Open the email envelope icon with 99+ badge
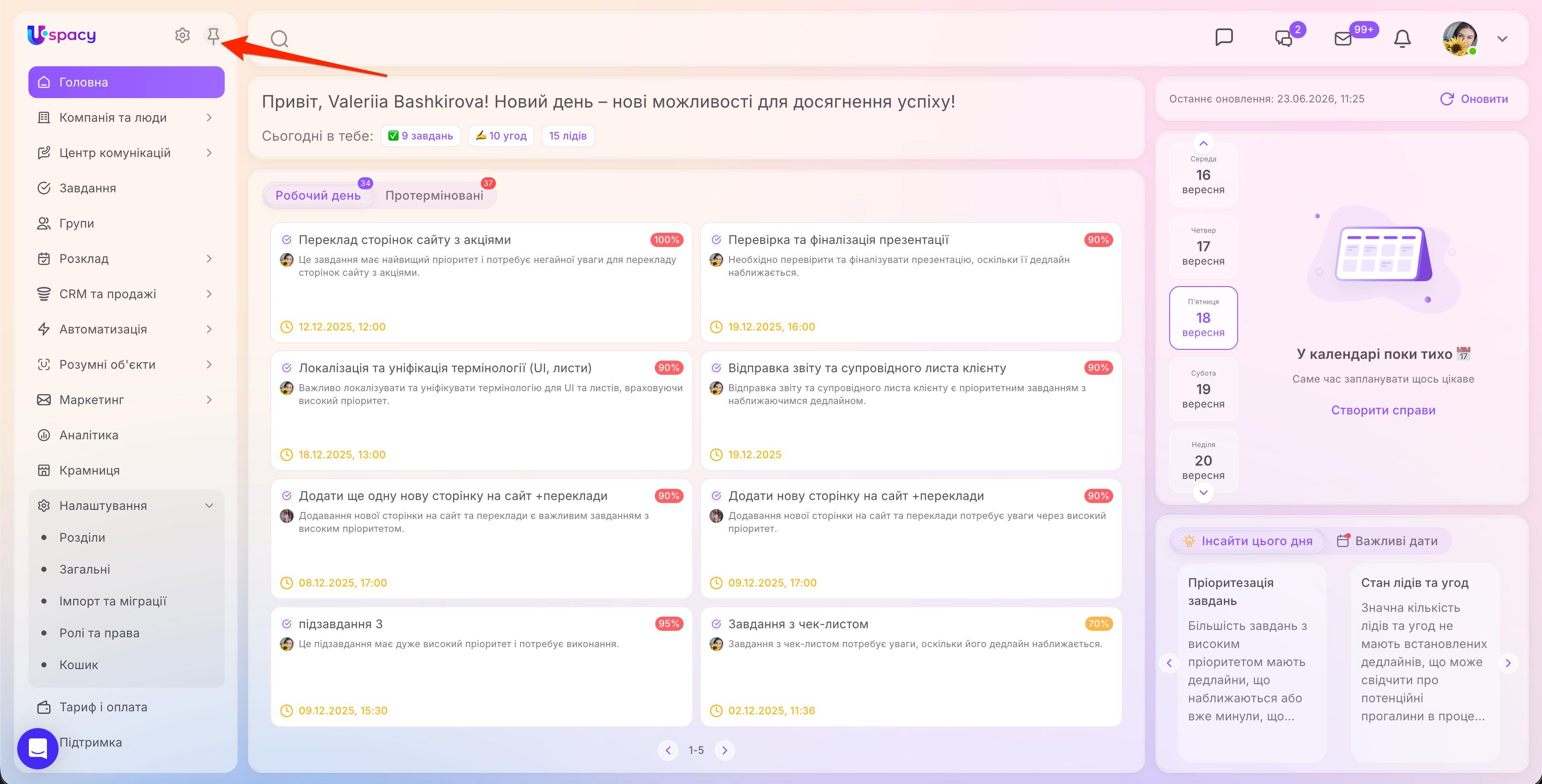Screen dimensions: 1542x784 [1343, 39]
